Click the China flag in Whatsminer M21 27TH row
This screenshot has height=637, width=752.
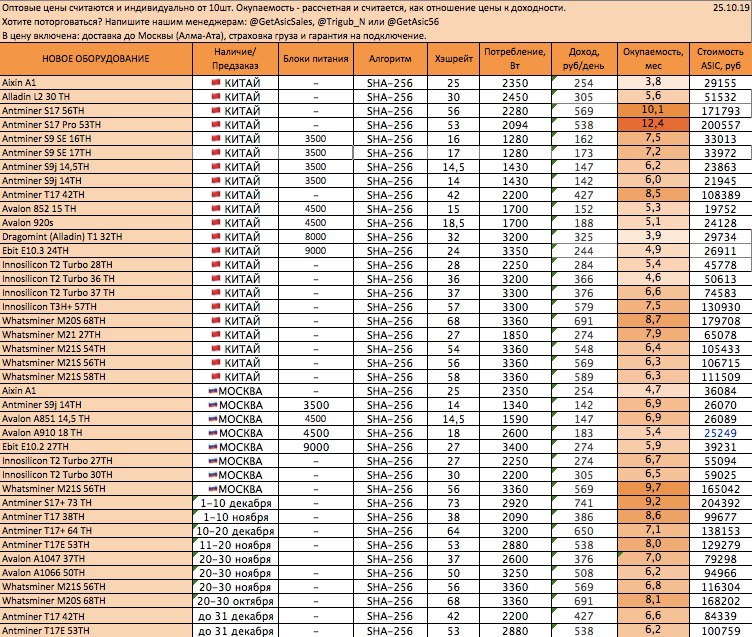tap(216, 334)
